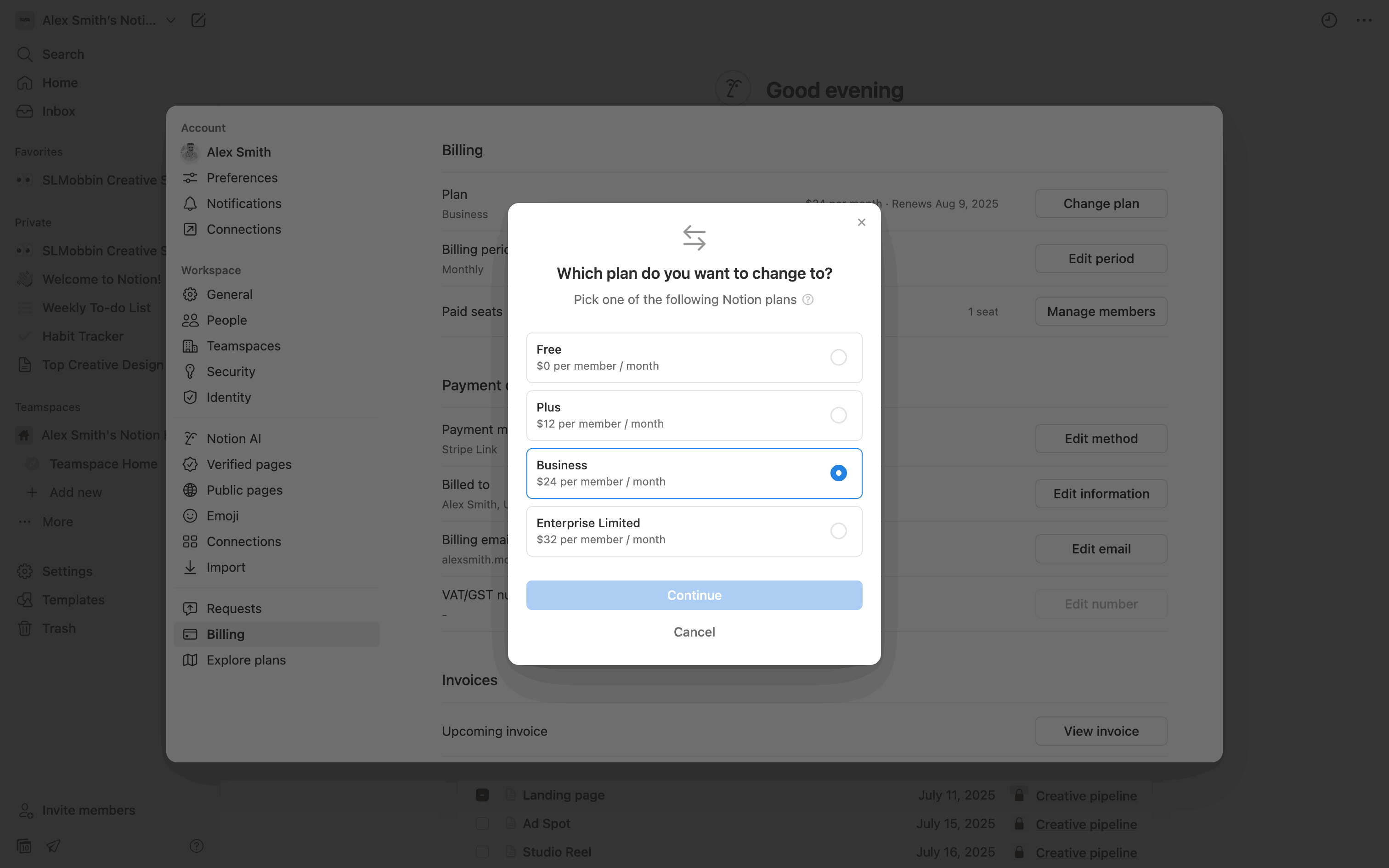Select the Free plan radio button
The image size is (1389, 868).
point(838,358)
